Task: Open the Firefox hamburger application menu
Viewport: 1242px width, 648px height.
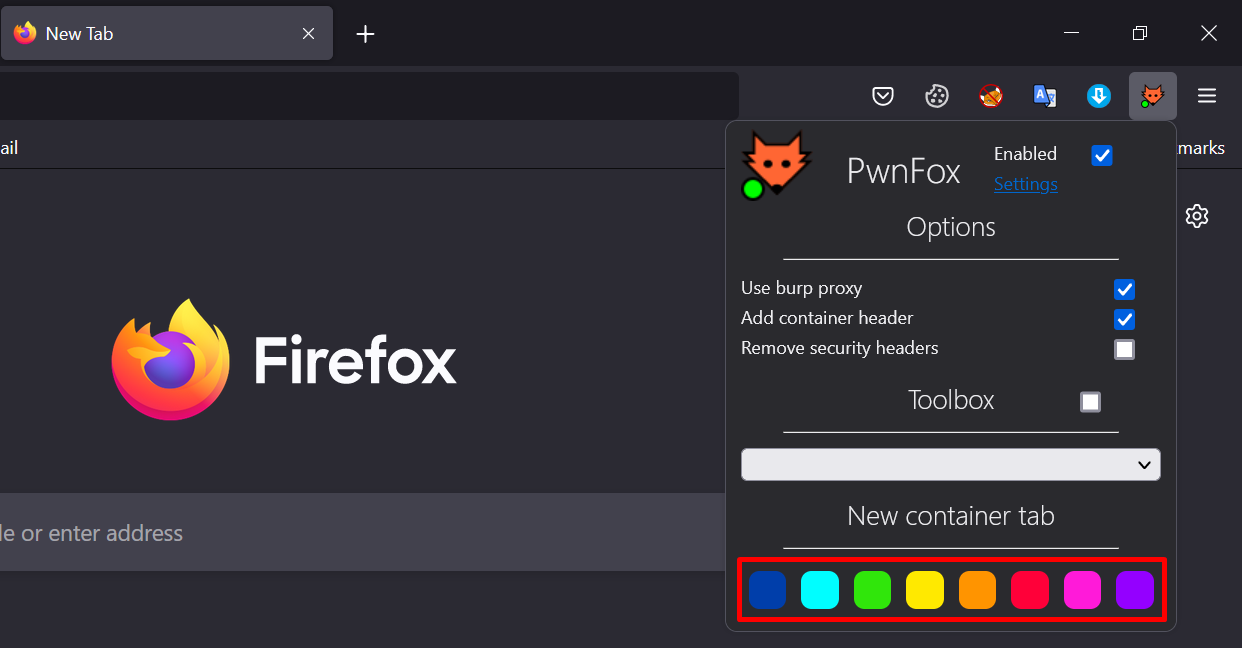Action: pos(1207,96)
